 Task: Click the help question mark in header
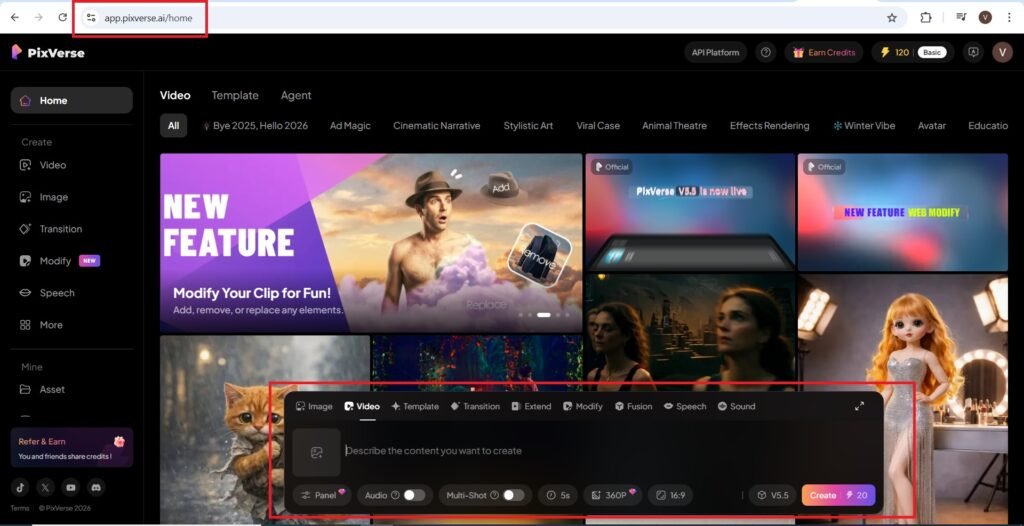click(766, 52)
